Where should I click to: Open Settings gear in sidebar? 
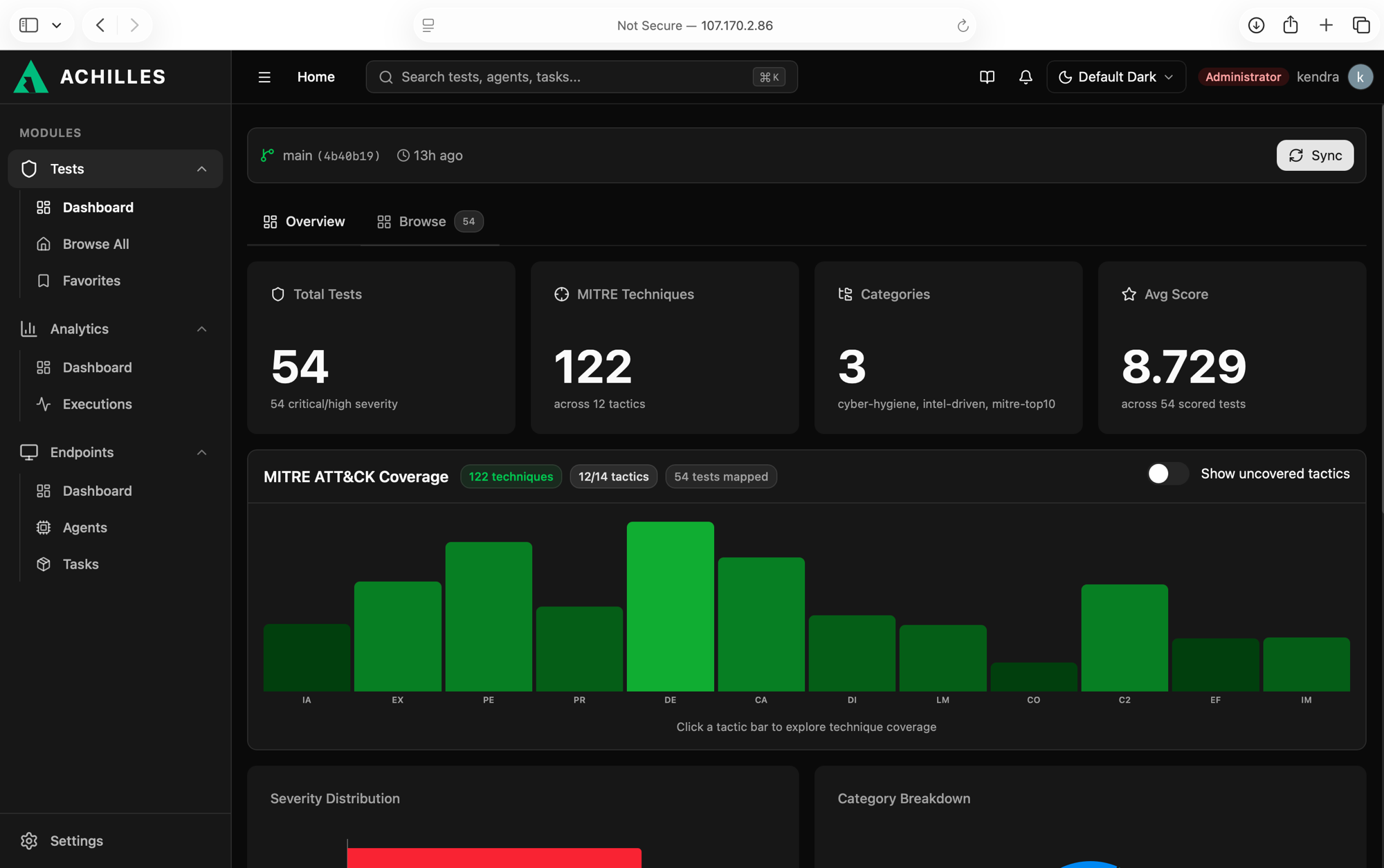(x=29, y=840)
